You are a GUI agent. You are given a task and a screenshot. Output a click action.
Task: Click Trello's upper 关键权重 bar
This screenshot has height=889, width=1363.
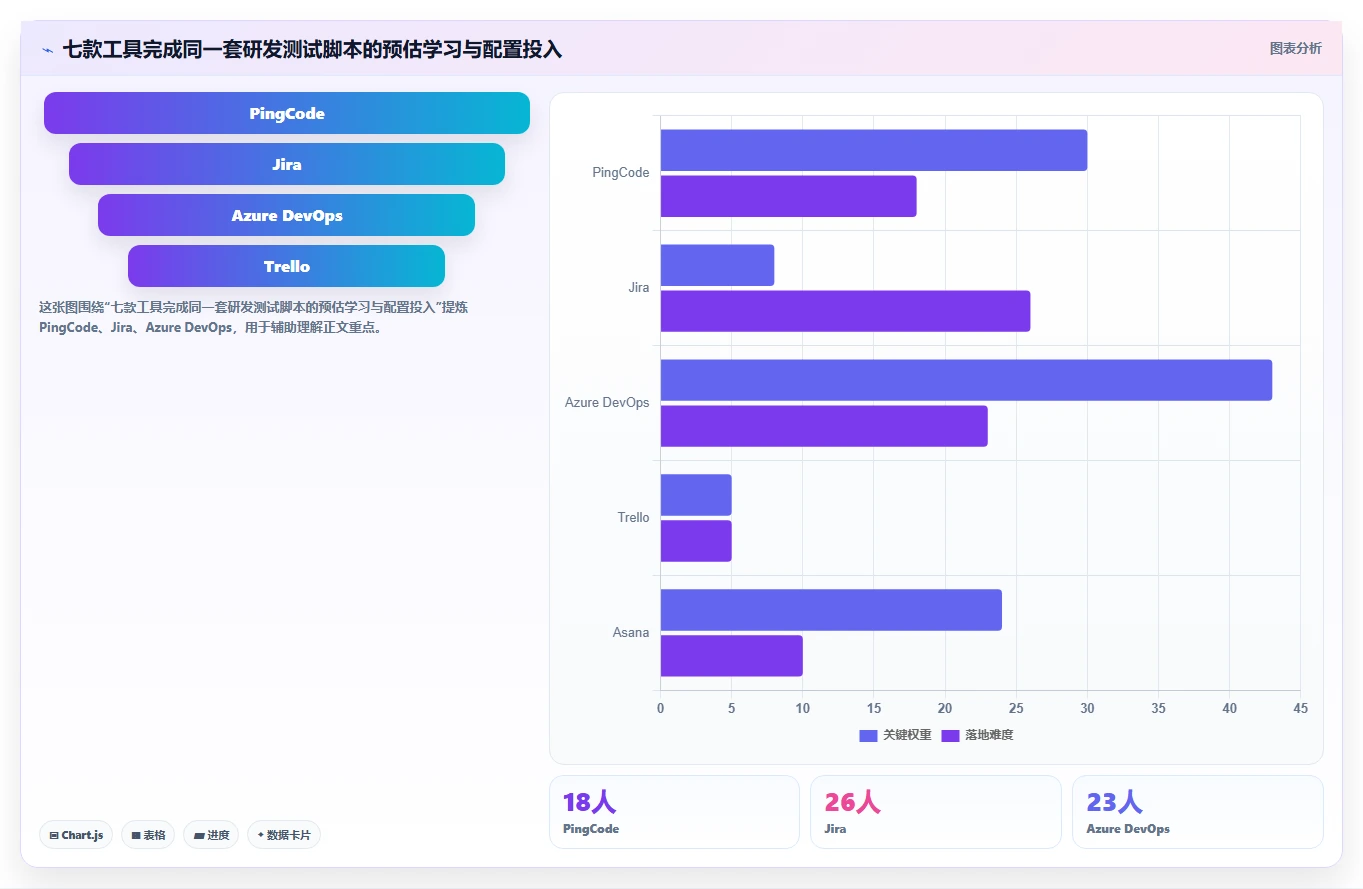click(x=696, y=495)
